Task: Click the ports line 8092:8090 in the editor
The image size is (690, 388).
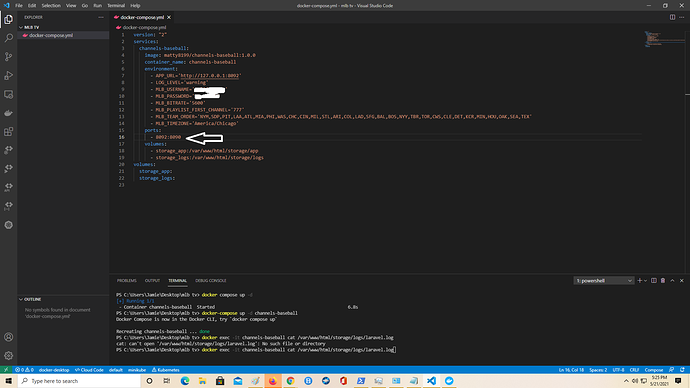Action: (168, 137)
